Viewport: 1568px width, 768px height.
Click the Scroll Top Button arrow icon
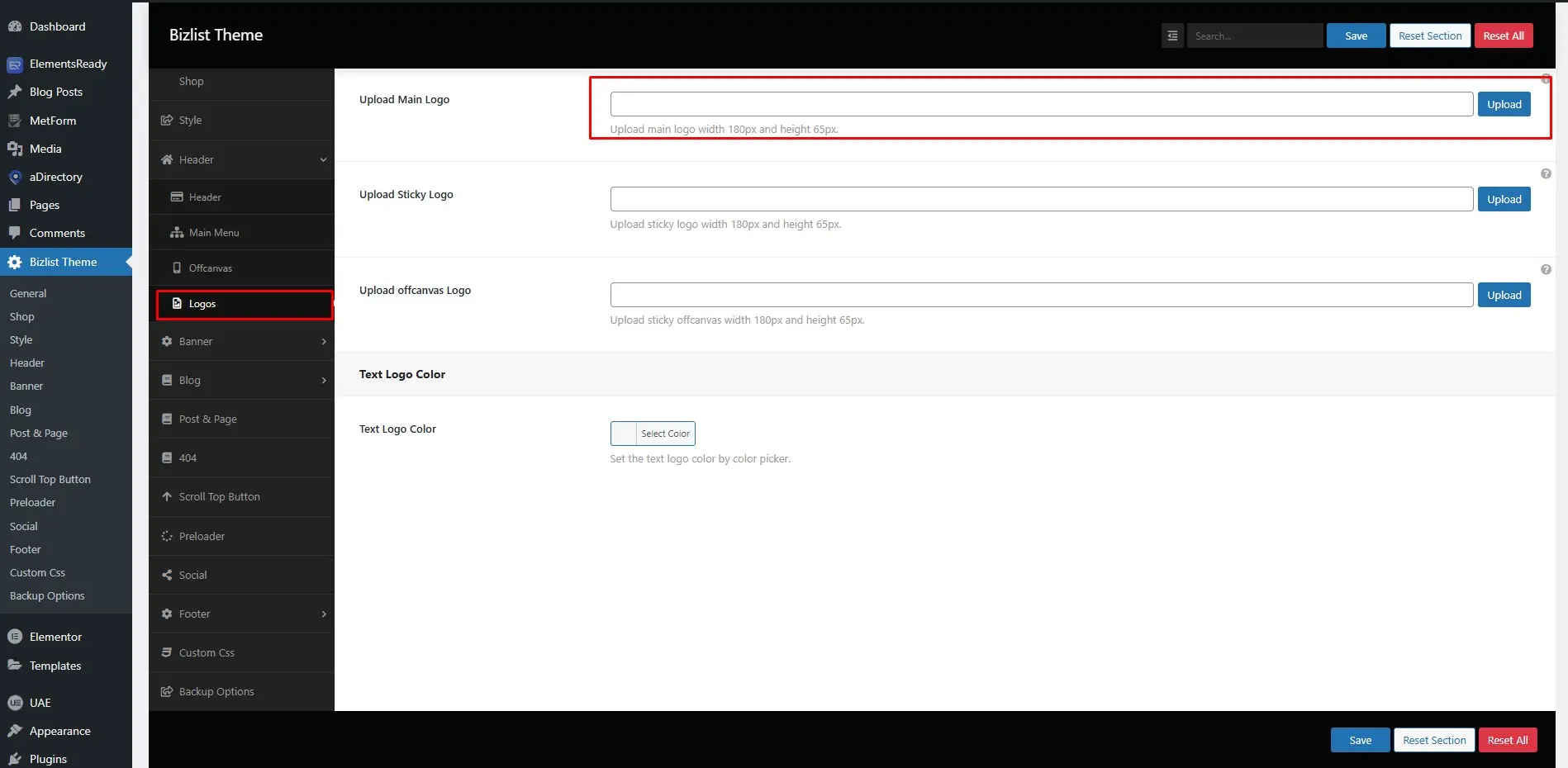coord(168,496)
